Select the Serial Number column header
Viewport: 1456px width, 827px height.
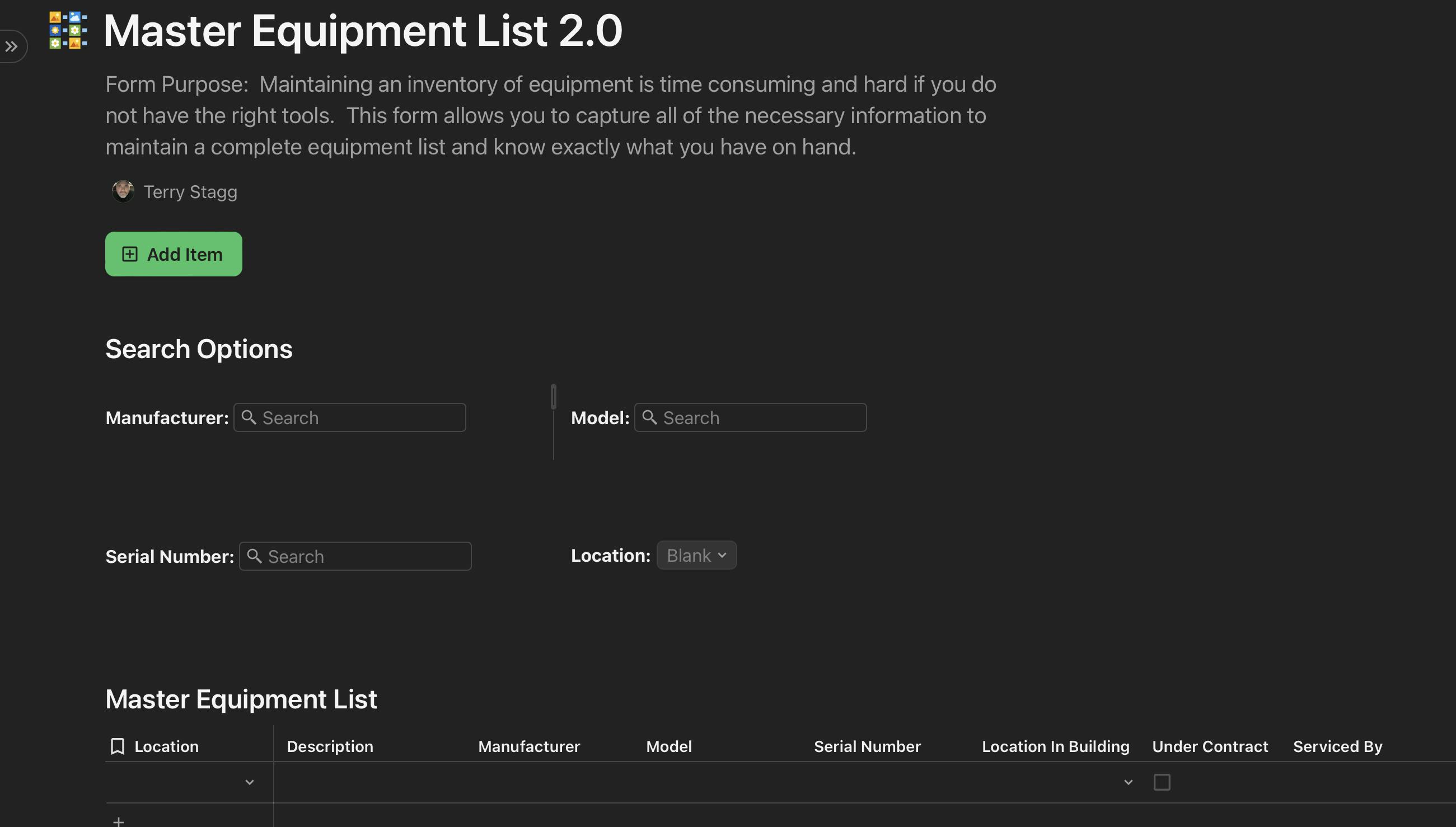click(x=868, y=746)
